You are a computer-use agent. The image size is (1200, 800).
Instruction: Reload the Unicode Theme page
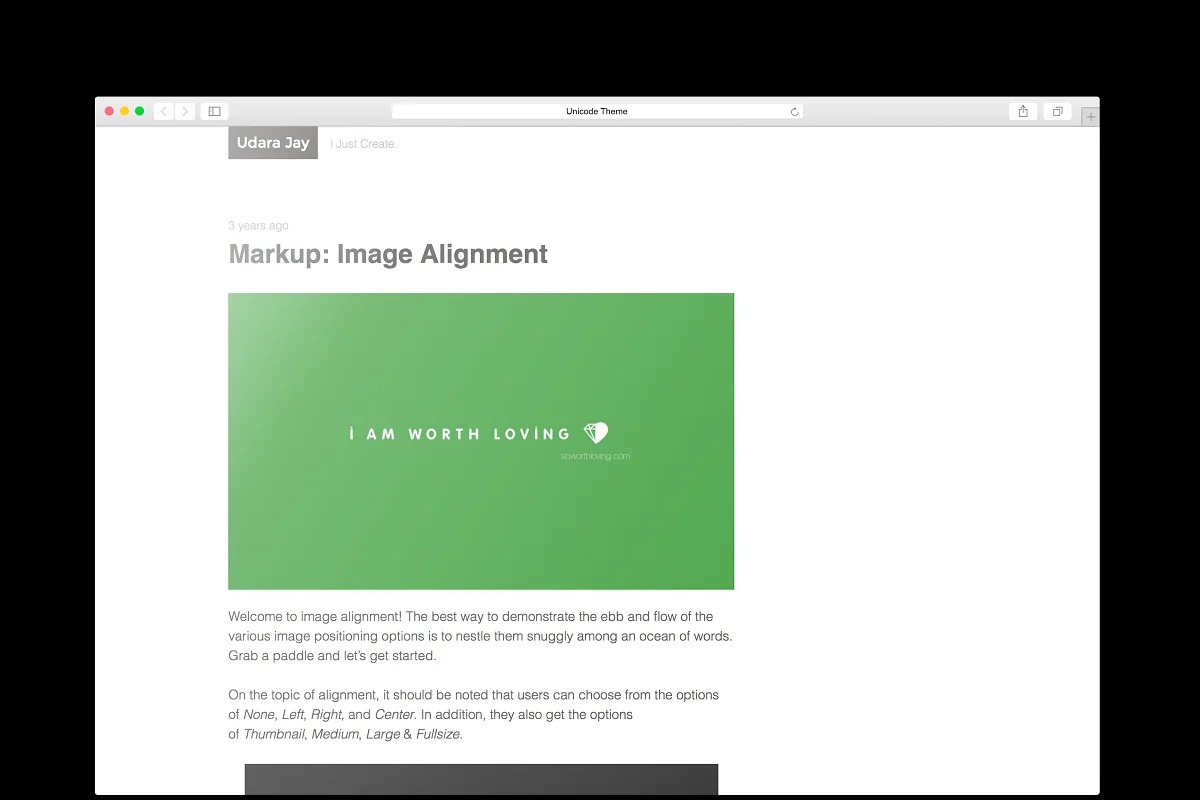click(x=795, y=112)
